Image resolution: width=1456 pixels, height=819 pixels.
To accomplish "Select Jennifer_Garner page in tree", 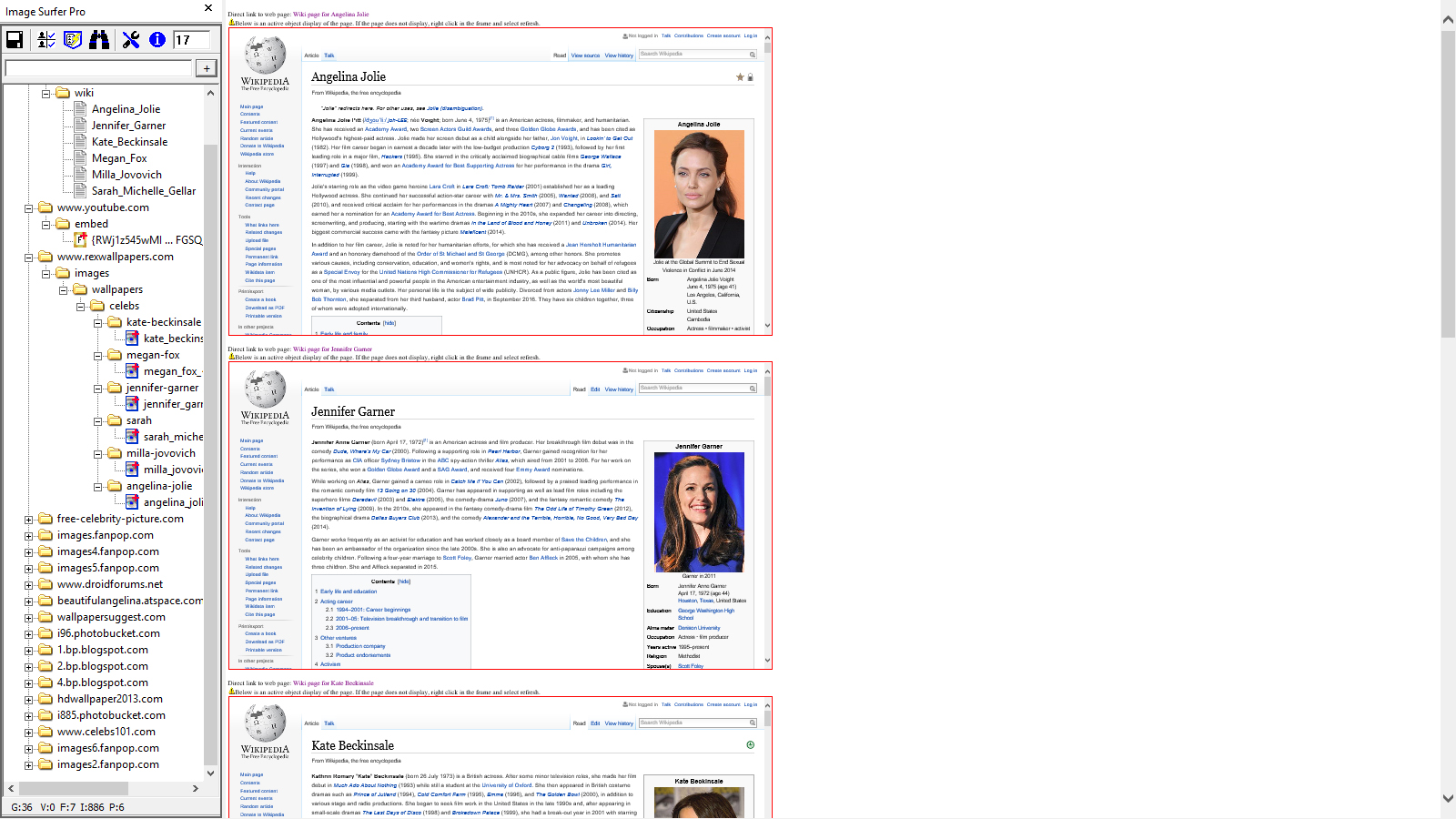I will (x=128, y=126).
